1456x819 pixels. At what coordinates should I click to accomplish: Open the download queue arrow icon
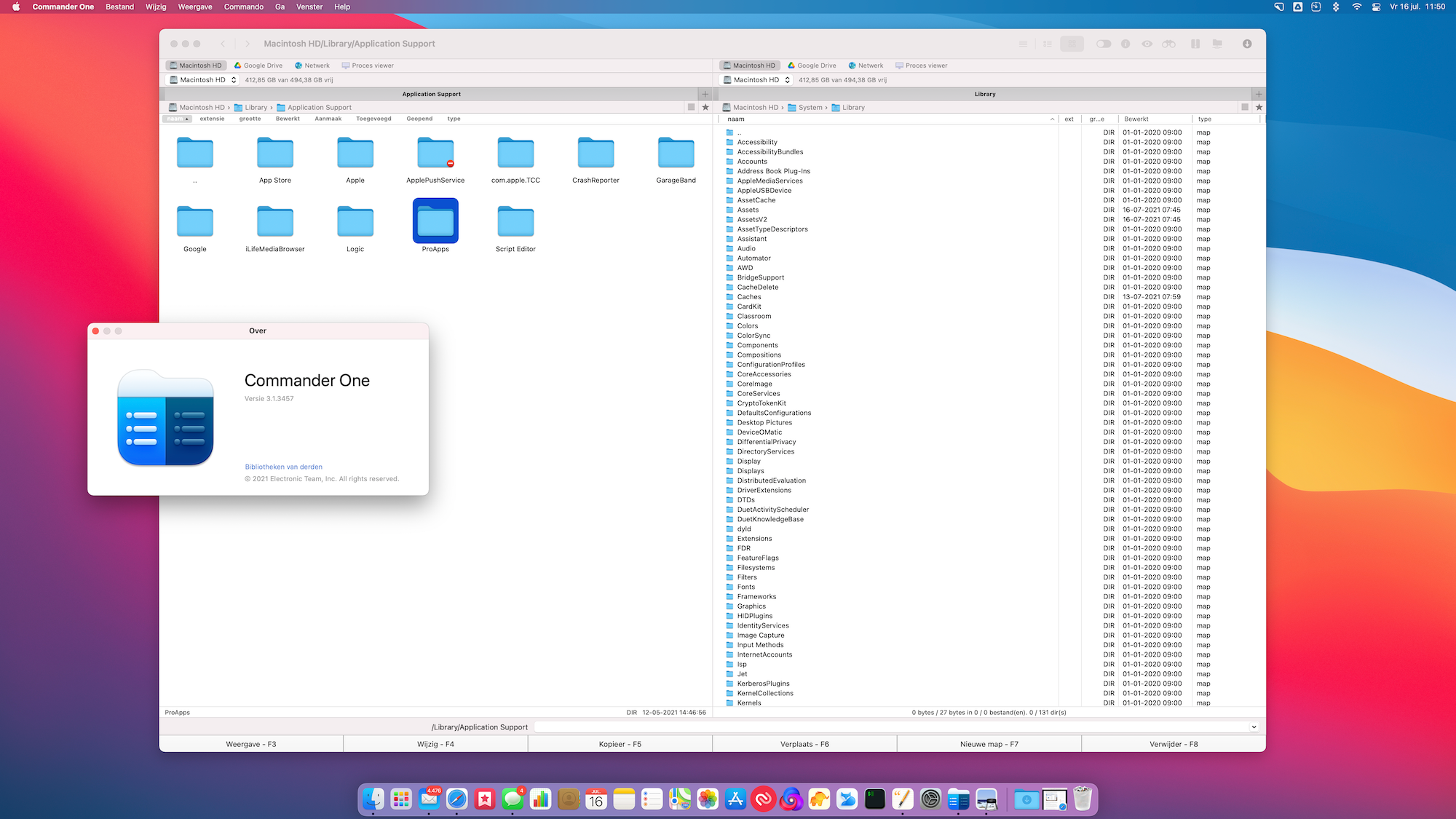[x=1247, y=44]
